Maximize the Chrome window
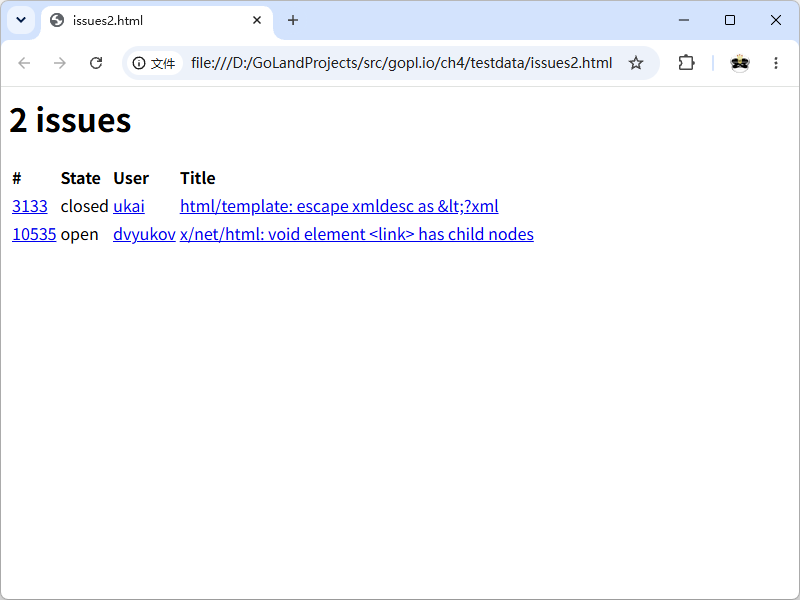800x600 pixels. tap(730, 20)
